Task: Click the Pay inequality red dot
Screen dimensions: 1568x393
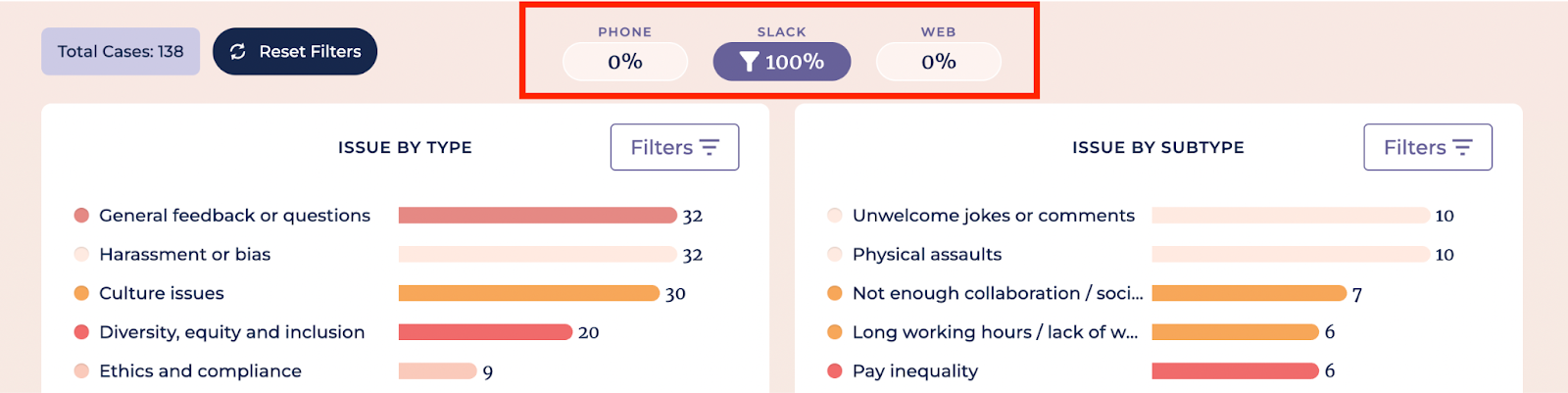Action: point(835,371)
